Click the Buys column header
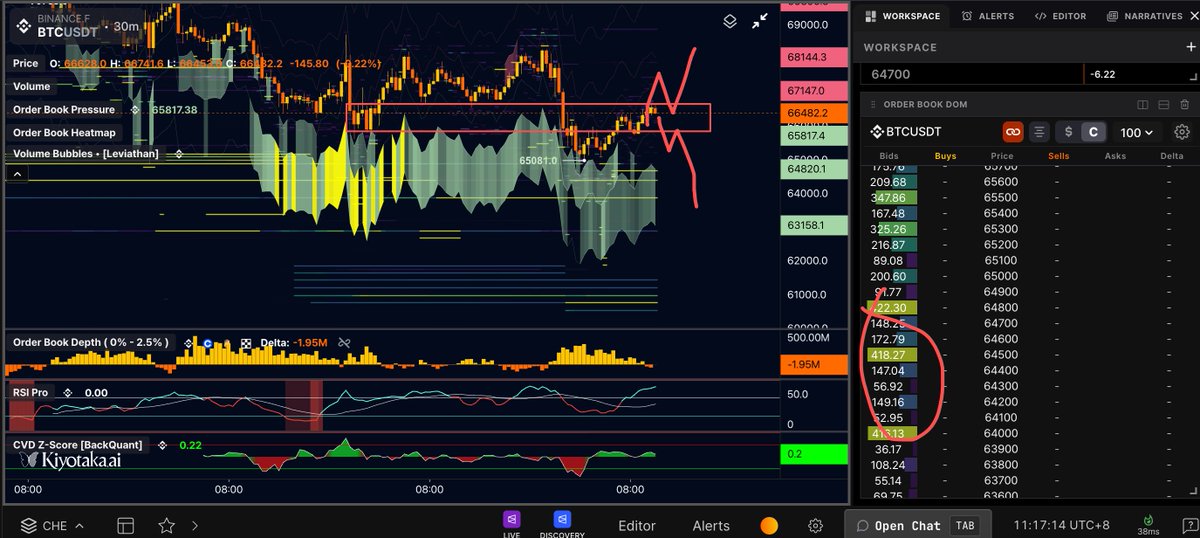1200x538 pixels. (945, 156)
